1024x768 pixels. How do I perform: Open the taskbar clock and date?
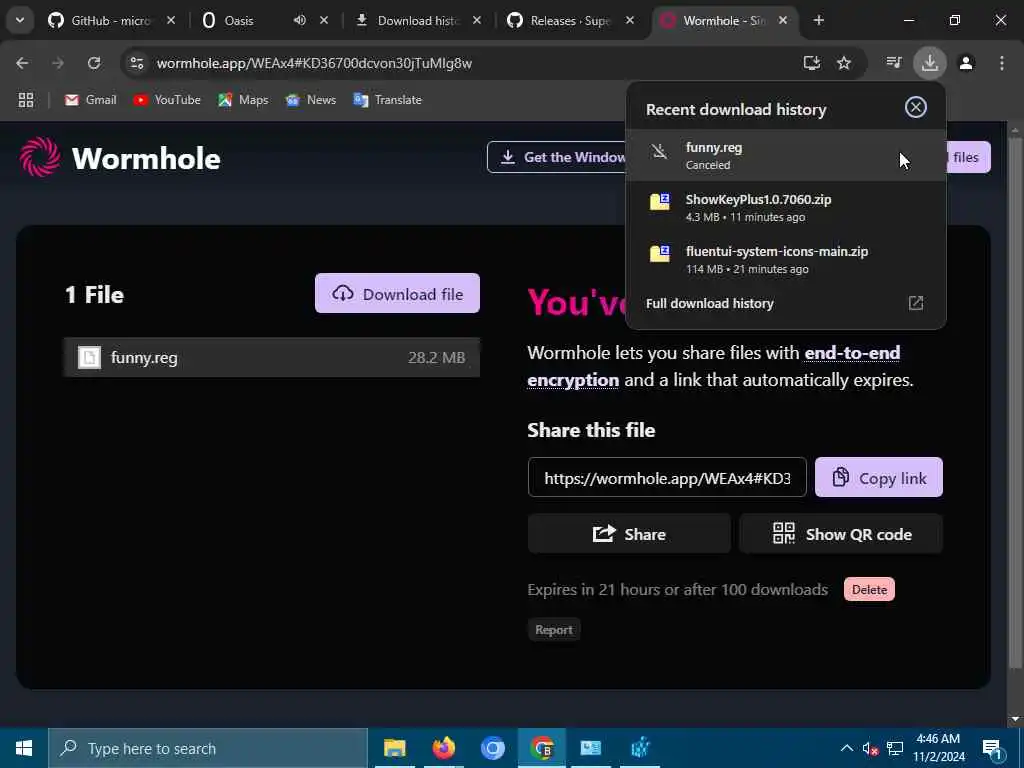938,748
